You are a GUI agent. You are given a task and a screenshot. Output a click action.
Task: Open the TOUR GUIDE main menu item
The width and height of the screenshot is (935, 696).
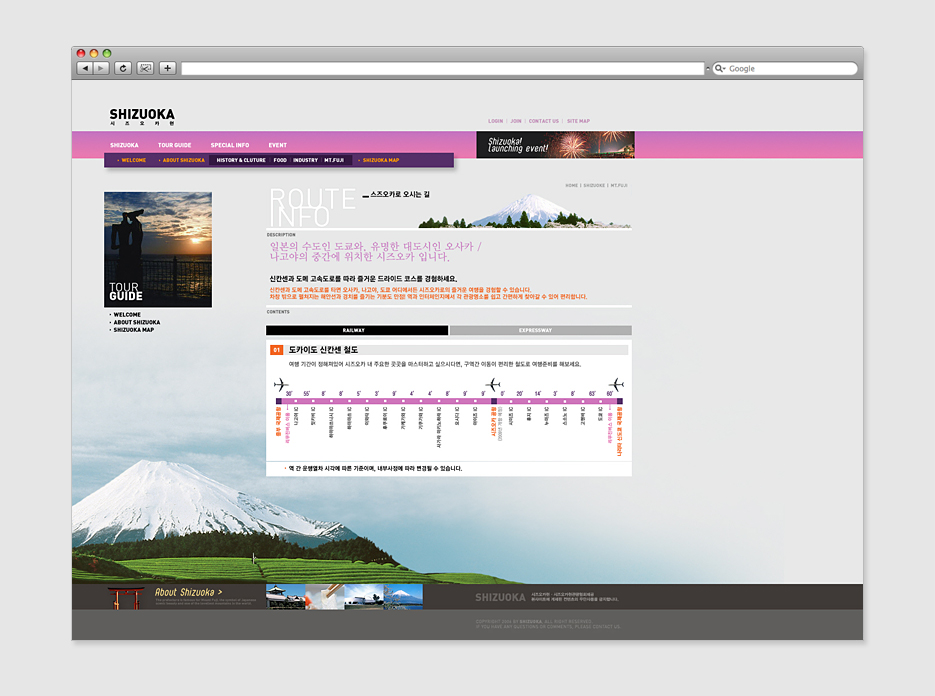tap(175, 145)
